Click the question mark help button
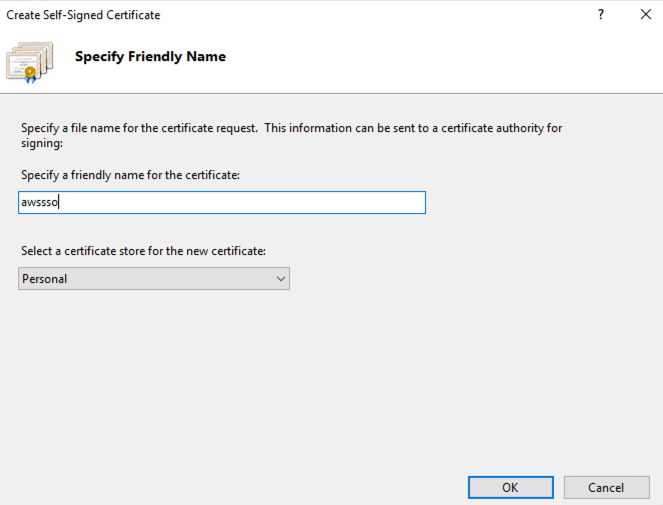The image size is (663, 505). point(601,15)
